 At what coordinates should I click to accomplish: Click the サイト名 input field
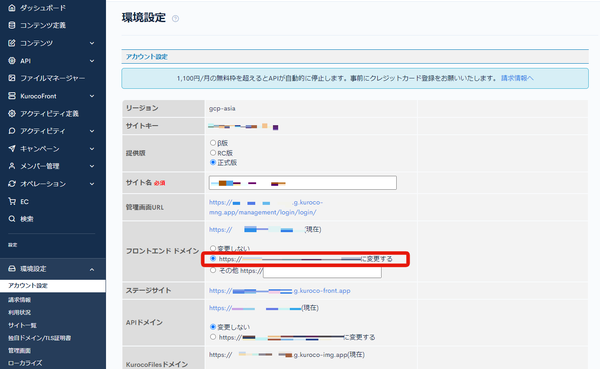(x=303, y=183)
